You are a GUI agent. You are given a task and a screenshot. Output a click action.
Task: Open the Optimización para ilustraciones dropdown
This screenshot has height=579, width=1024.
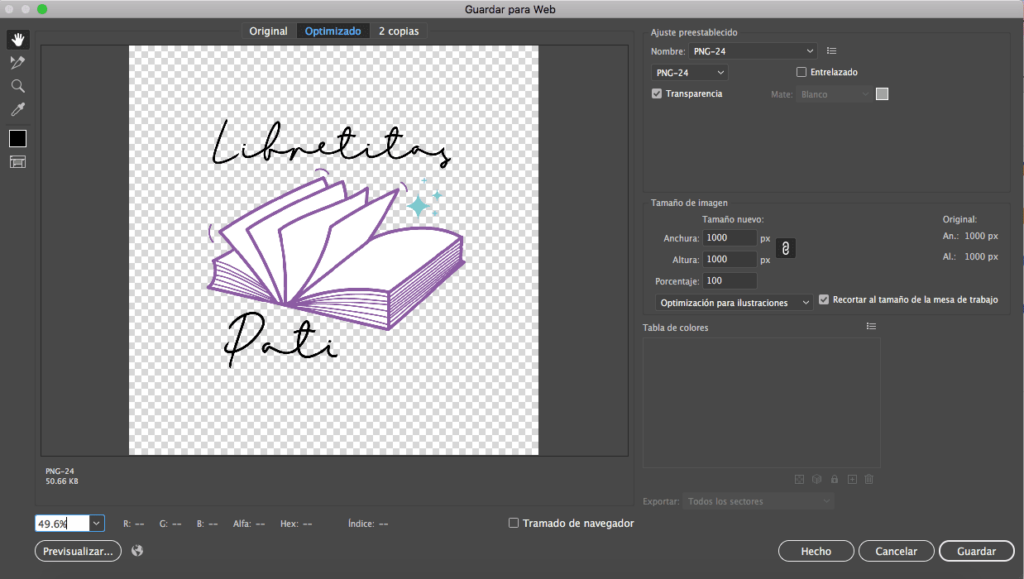pos(733,301)
